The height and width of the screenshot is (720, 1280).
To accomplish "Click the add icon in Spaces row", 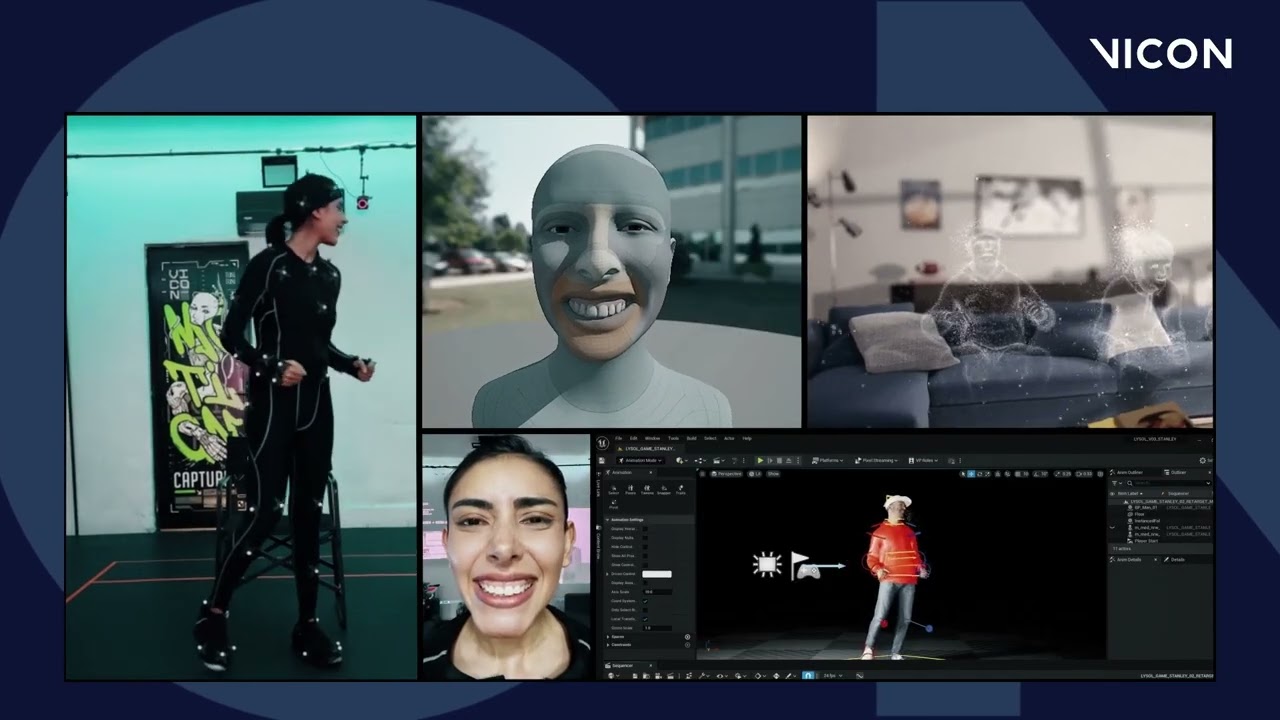I will 687,637.
